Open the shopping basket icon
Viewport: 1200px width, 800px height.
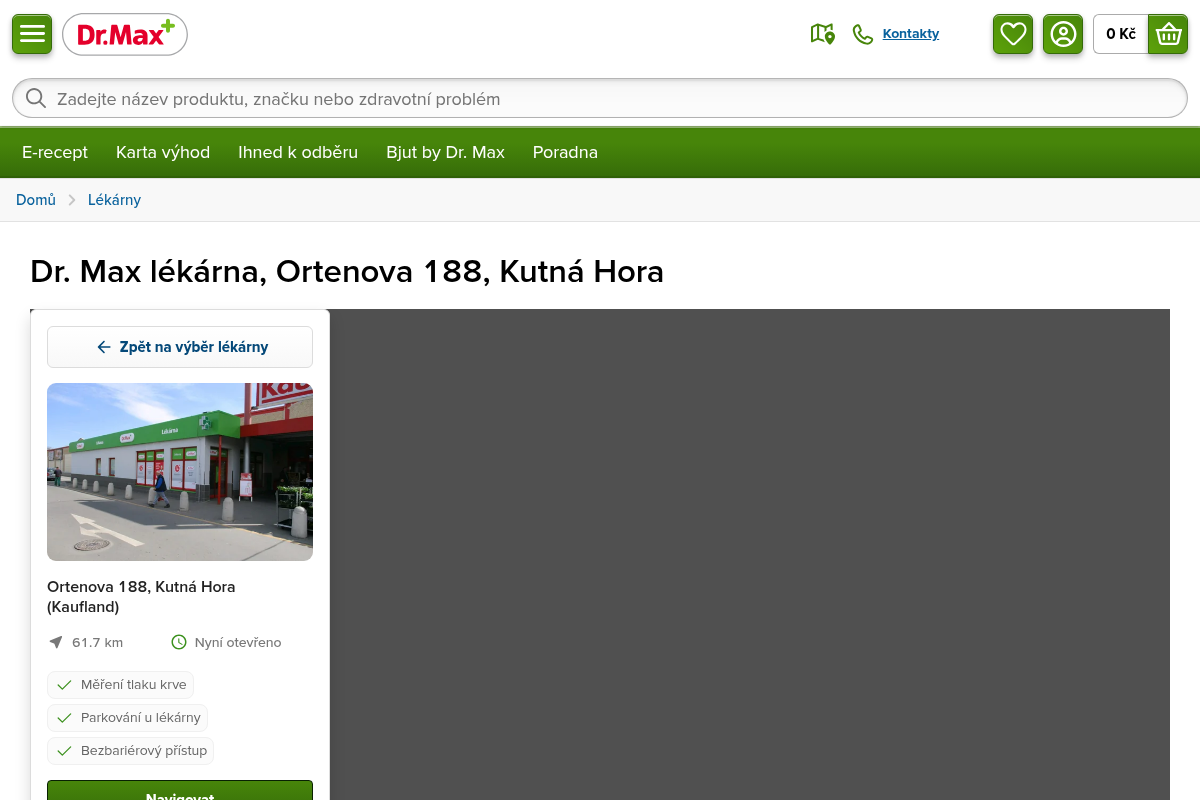pos(1168,34)
